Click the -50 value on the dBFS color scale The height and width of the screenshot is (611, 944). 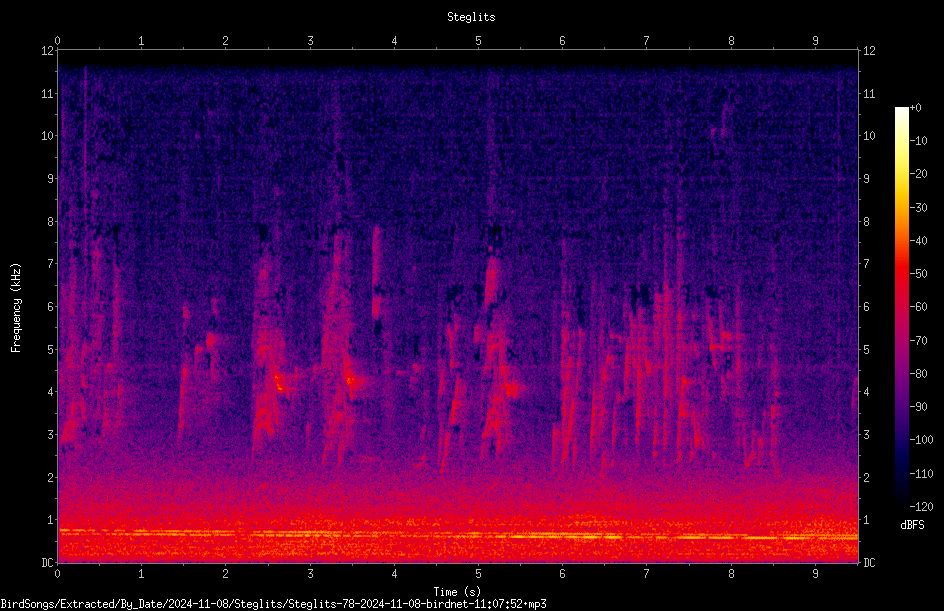click(919, 274)
